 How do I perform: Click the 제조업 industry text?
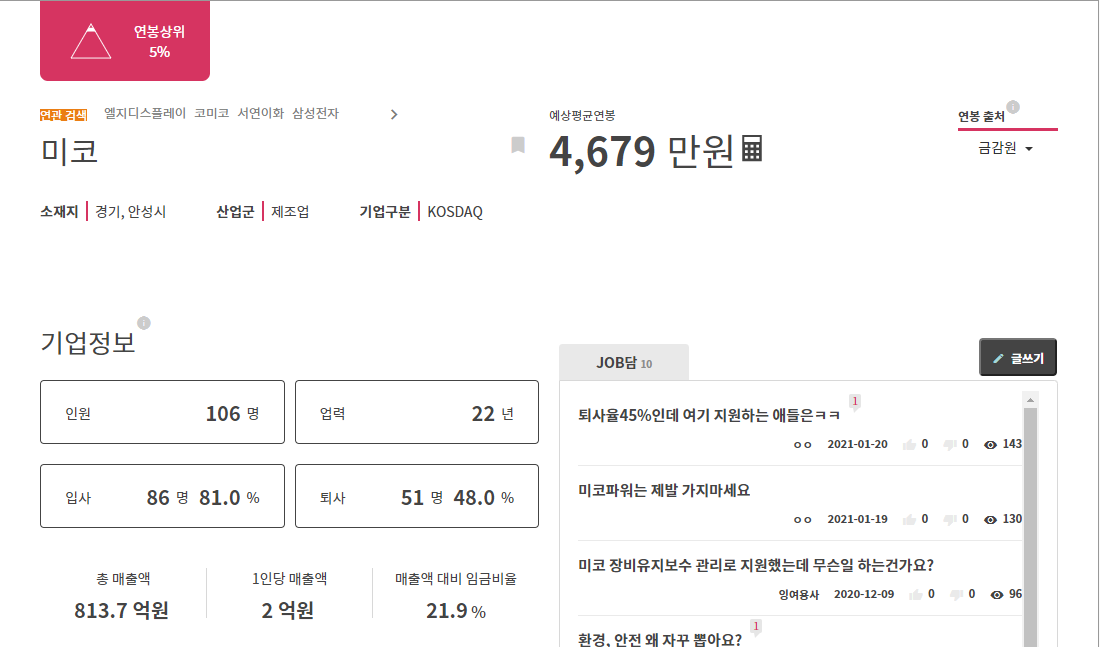pyautogui.click(x=290, y=212)
